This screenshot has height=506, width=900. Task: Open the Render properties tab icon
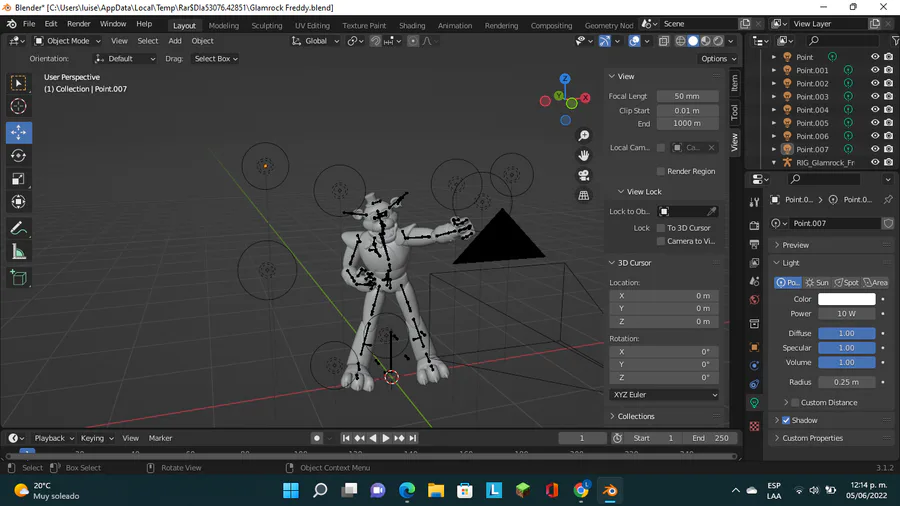(x=754, y=226)
